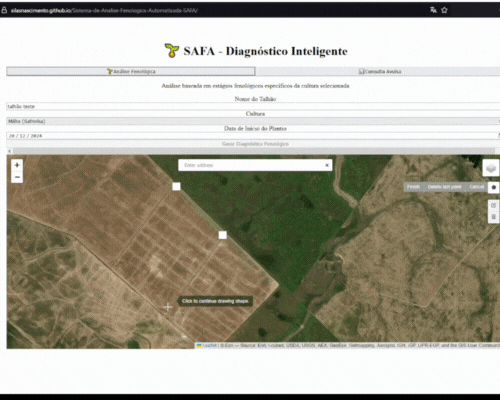Bookmark page with the star icon
Viewport: 500px width, 400px height.
point(444,10)
